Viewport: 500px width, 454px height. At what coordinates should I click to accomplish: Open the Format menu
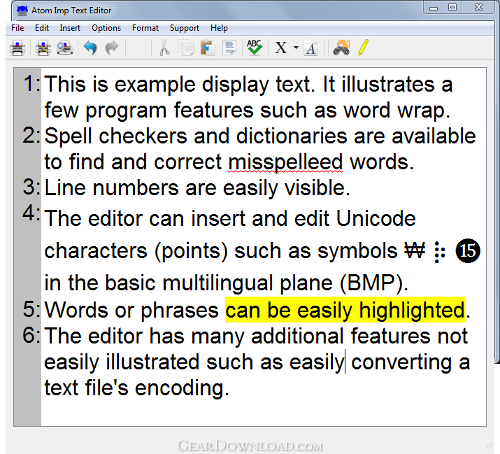pyautogui.click(x=145, y=28)
